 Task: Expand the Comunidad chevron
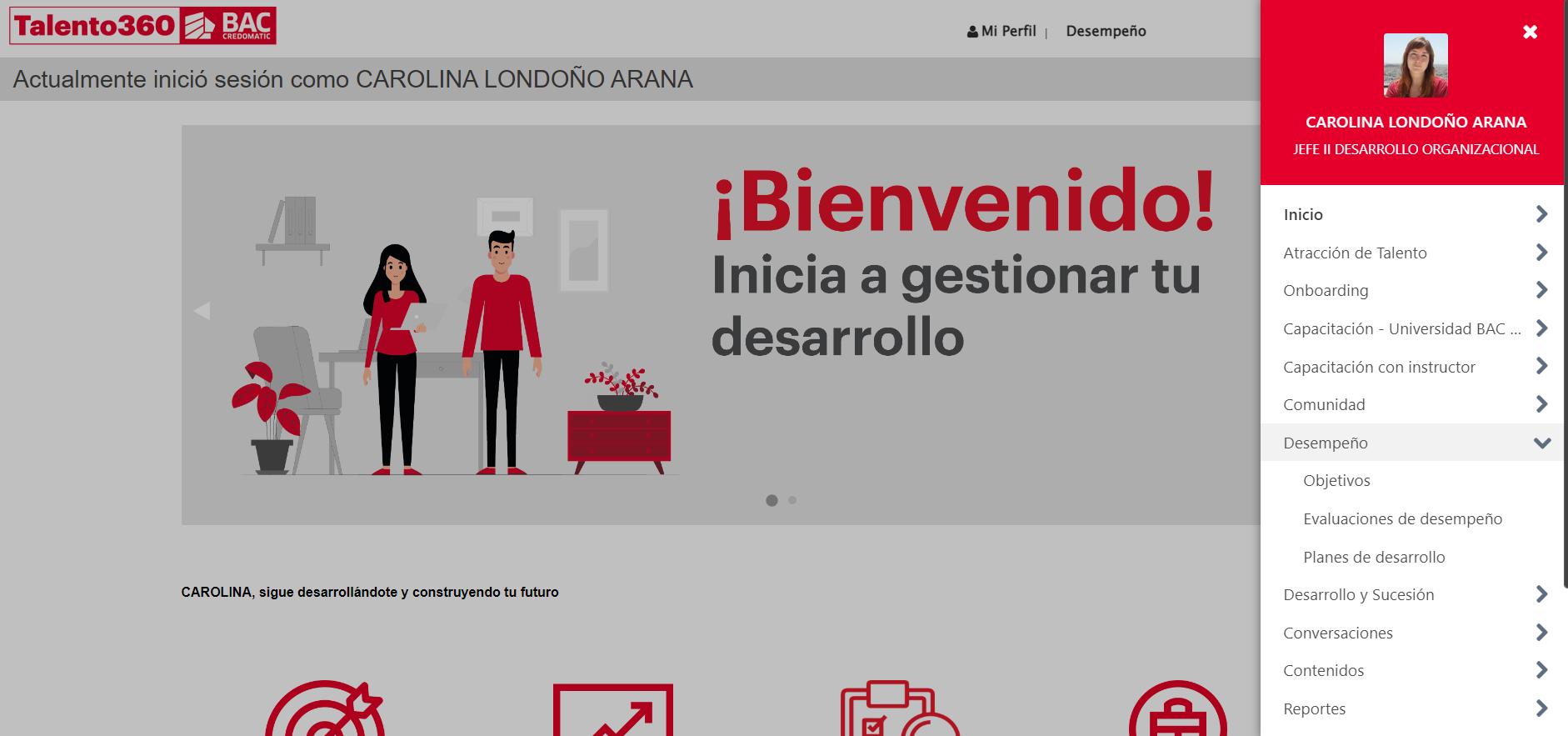(x=1541, y=404)
